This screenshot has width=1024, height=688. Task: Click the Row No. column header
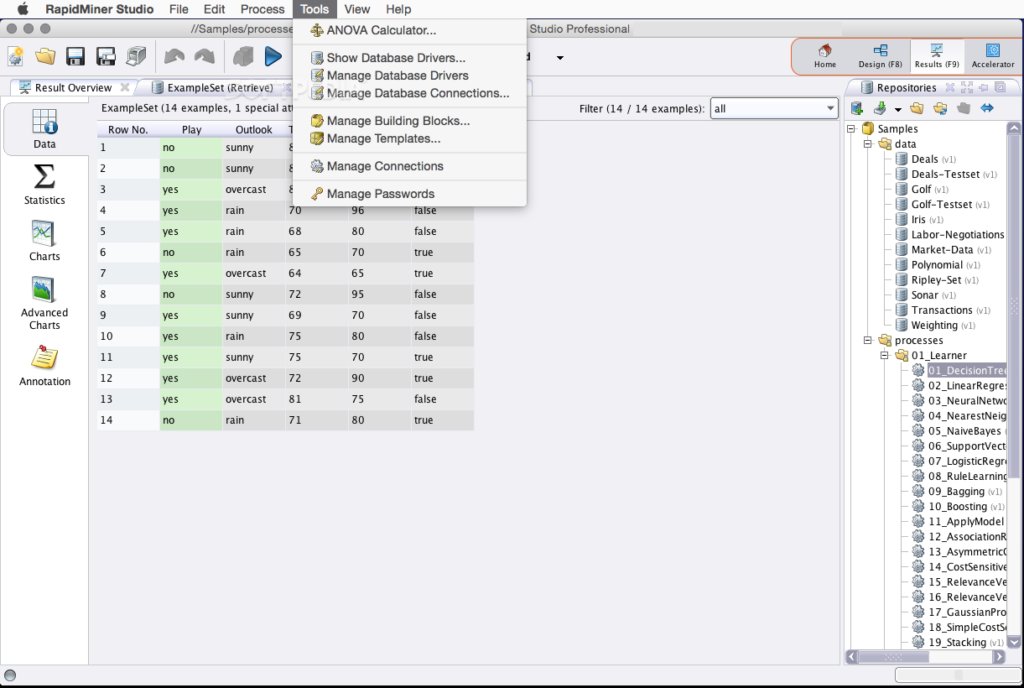pos(128,130)
